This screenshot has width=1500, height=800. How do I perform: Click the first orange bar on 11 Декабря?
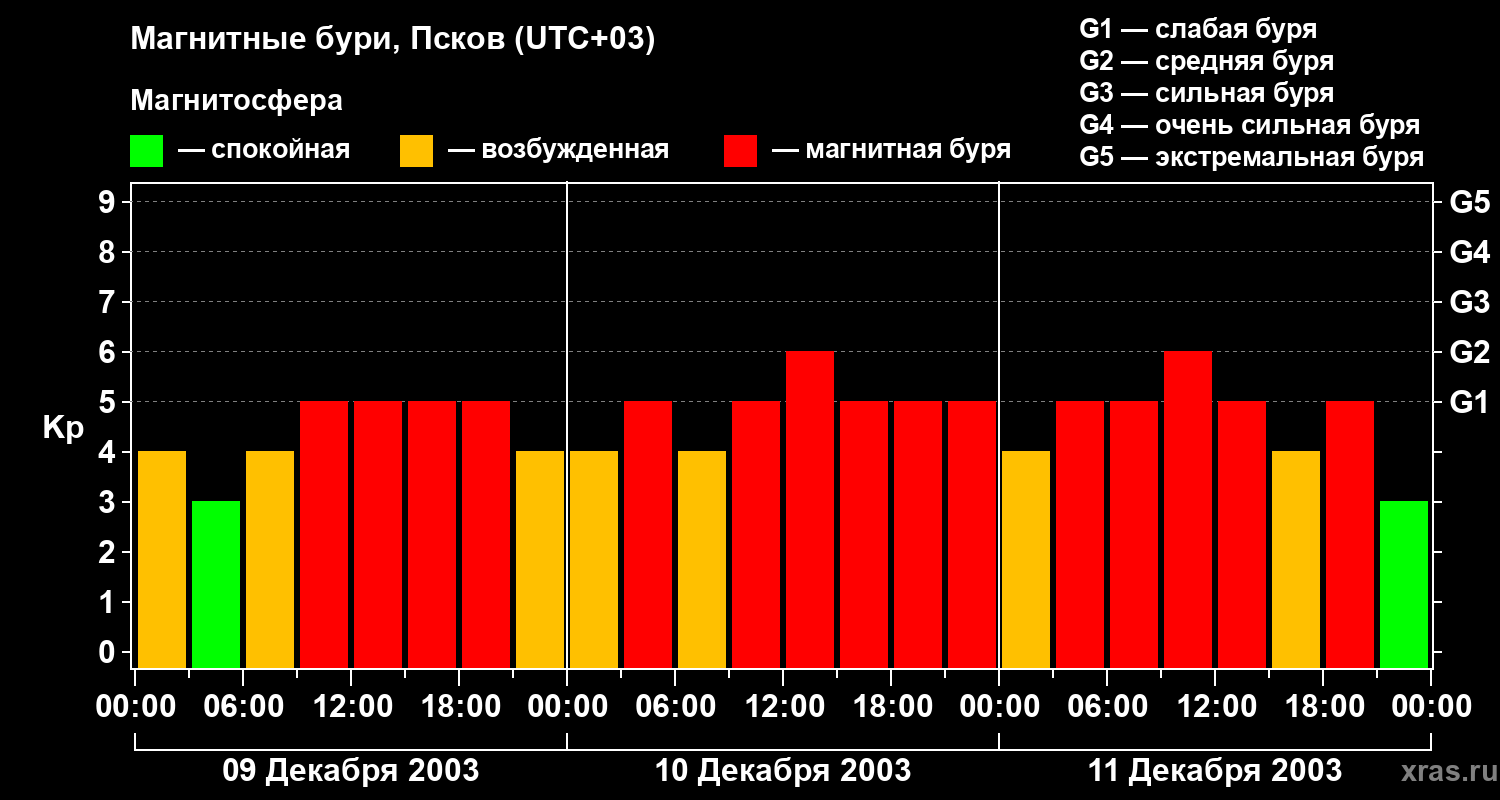point(1026,559)
